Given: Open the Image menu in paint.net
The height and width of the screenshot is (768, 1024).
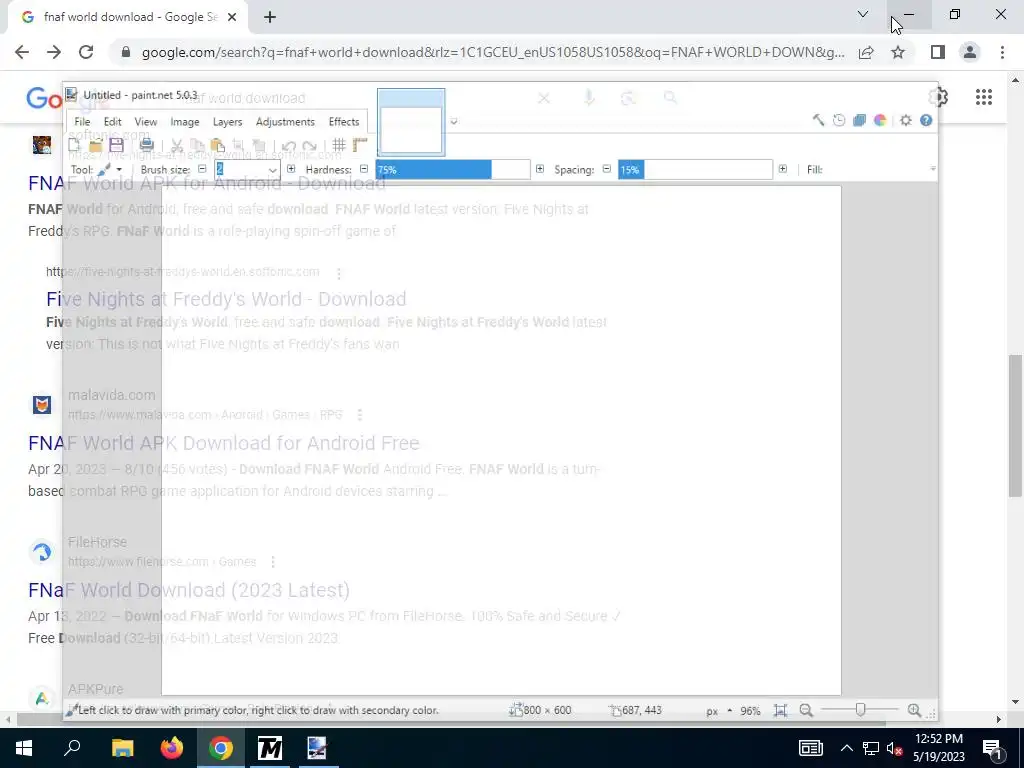Looking at the screenshot, I should (x=185, y=122).
